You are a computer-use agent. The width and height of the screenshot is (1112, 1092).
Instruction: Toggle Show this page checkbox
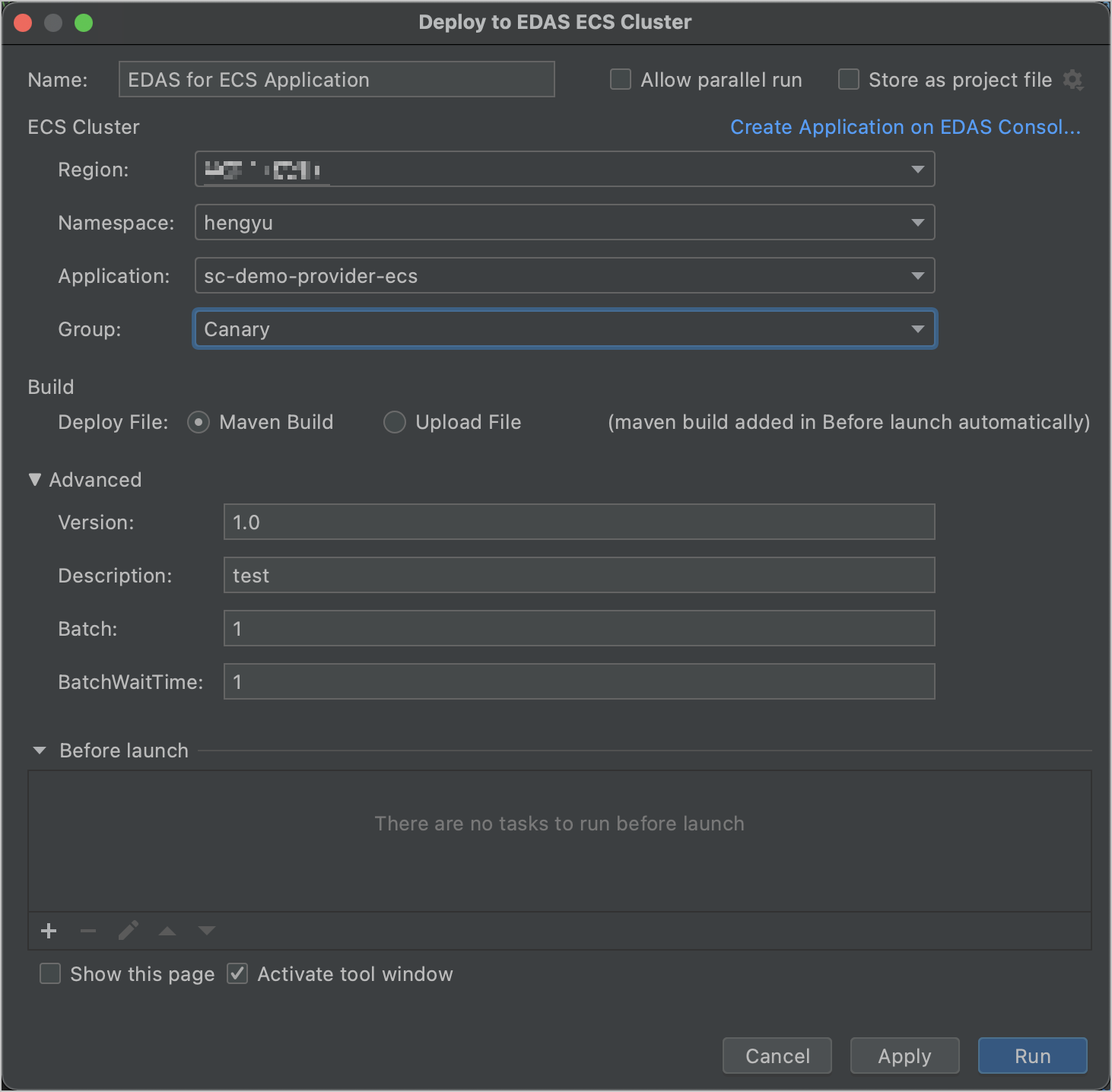point(50,974)
